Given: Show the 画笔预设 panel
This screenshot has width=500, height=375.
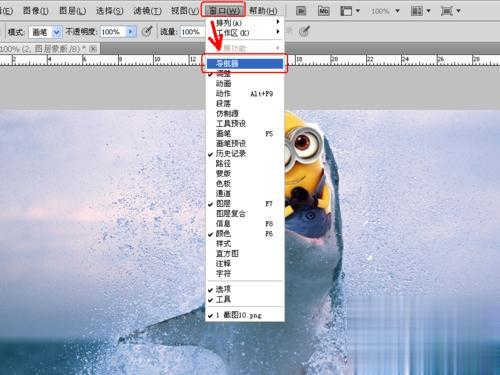Looking at the screenshot, I should [245, 144].
